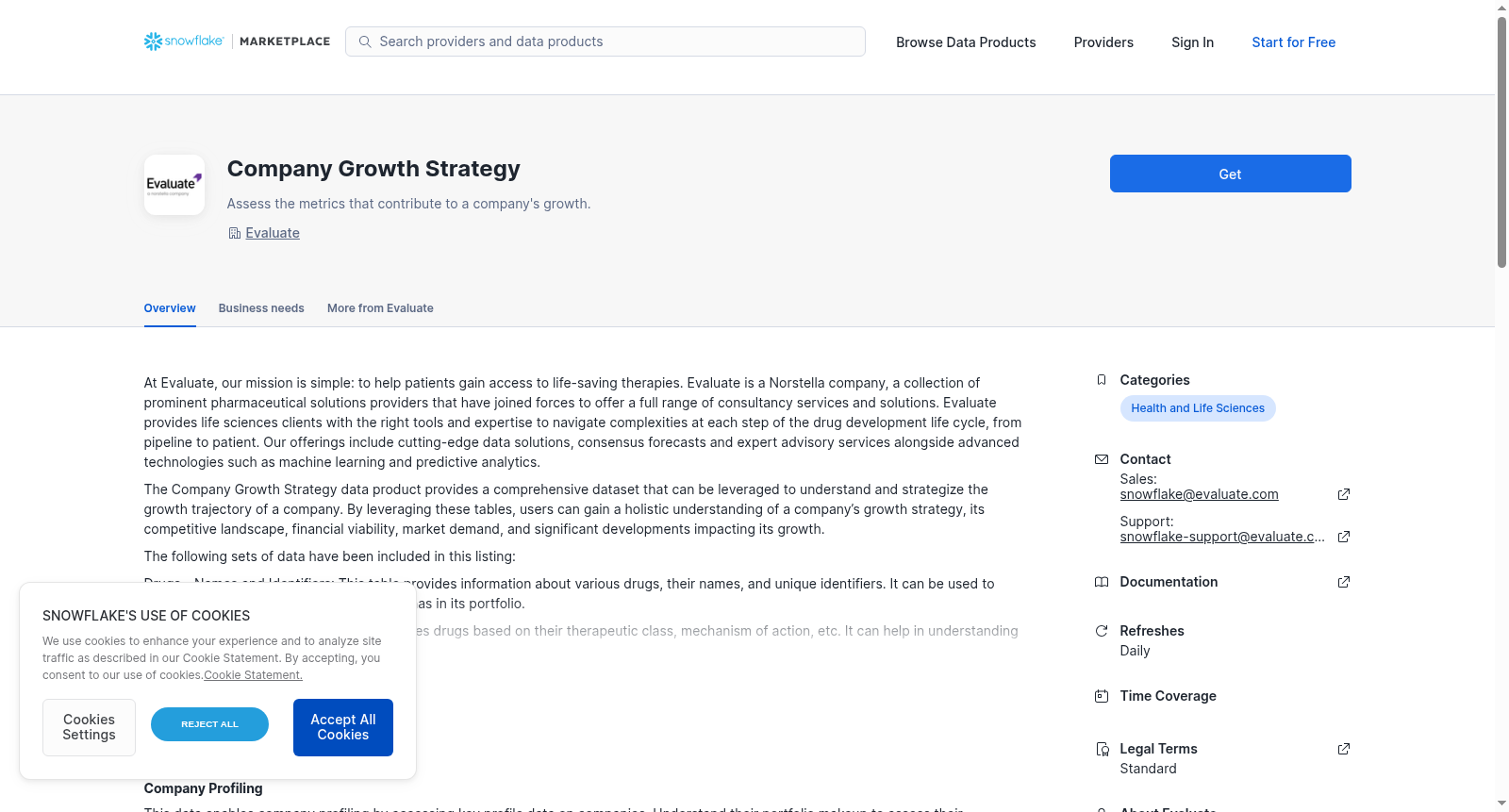Viewport: 1509px width, 812px height.
Task: Click the "Assess the metrics" subtitle text
Action: [408, 204]
